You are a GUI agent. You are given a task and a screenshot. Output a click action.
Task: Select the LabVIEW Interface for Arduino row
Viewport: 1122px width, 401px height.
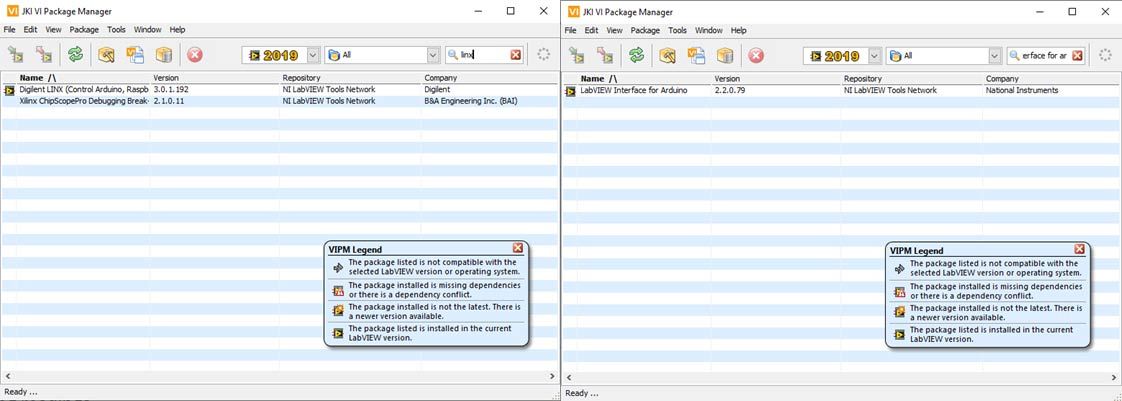841,91
